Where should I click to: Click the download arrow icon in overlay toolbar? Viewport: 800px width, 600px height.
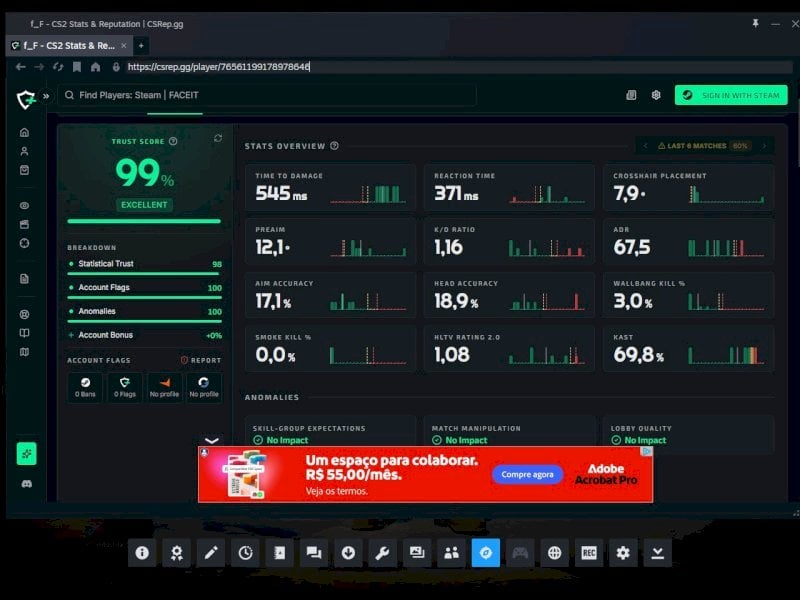pyautogui.click(x=348, y=553)
